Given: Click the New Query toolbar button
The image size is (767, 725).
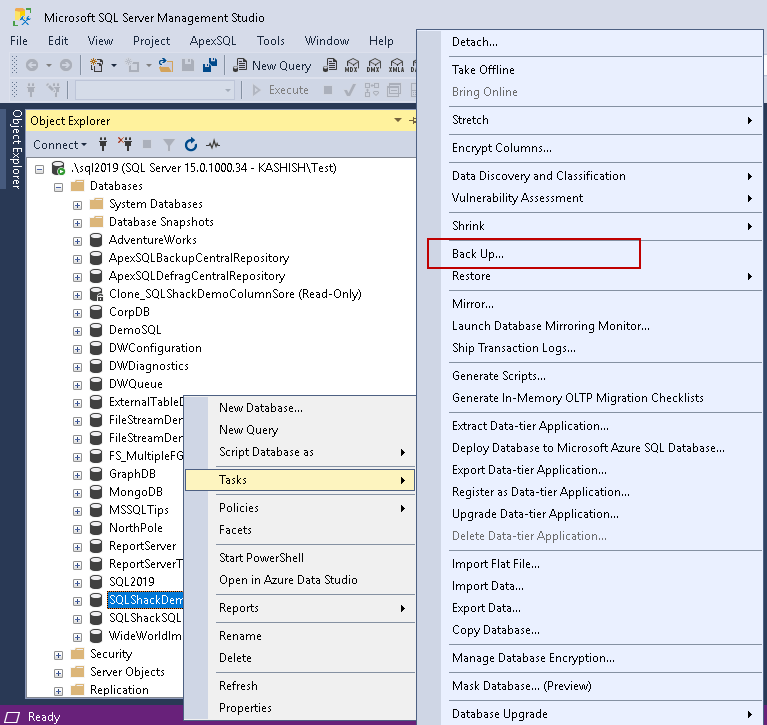Looking at the screenshot, I should pos(272,66).
